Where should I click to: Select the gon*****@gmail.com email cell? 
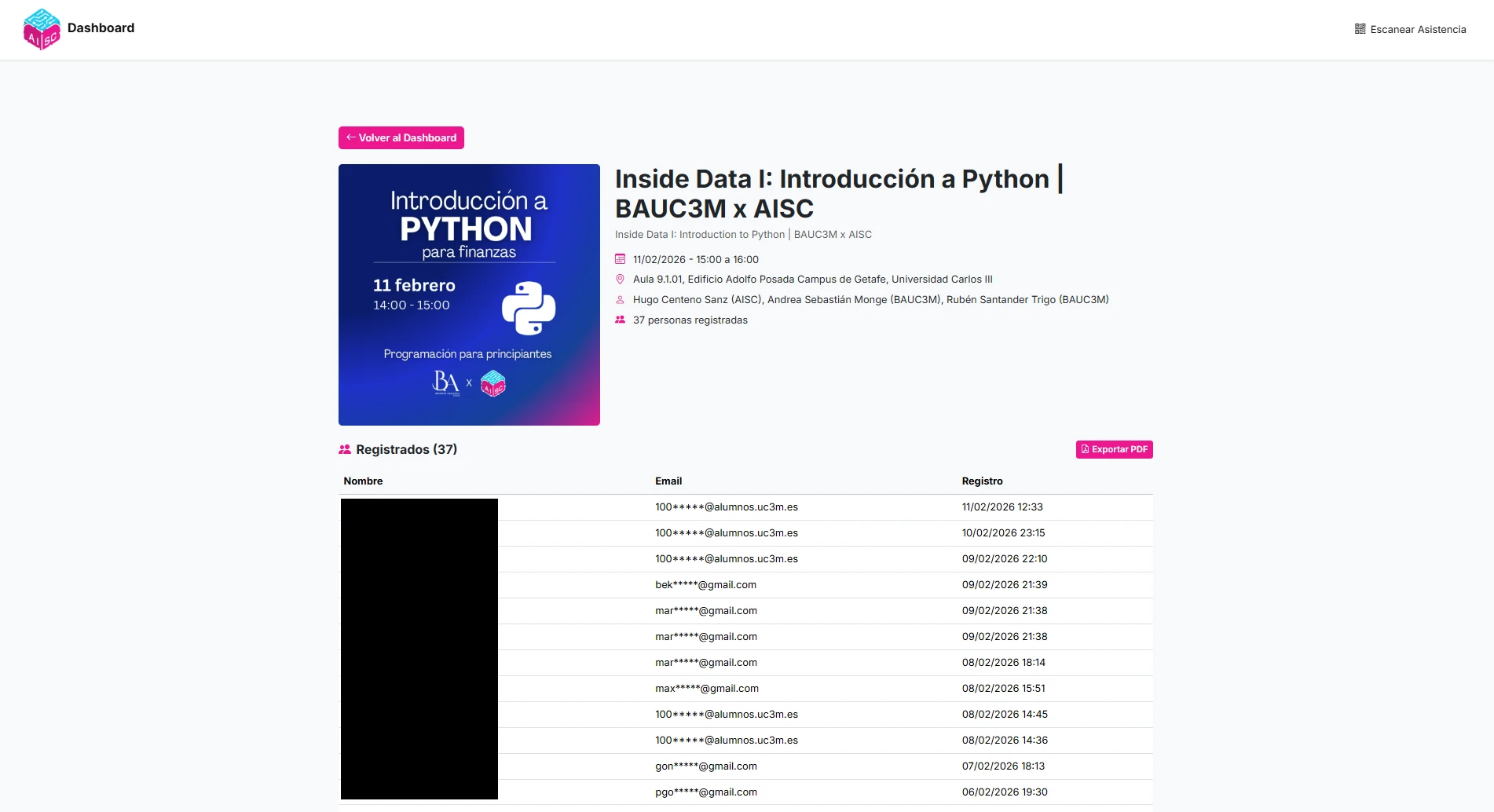click(706, 766)
